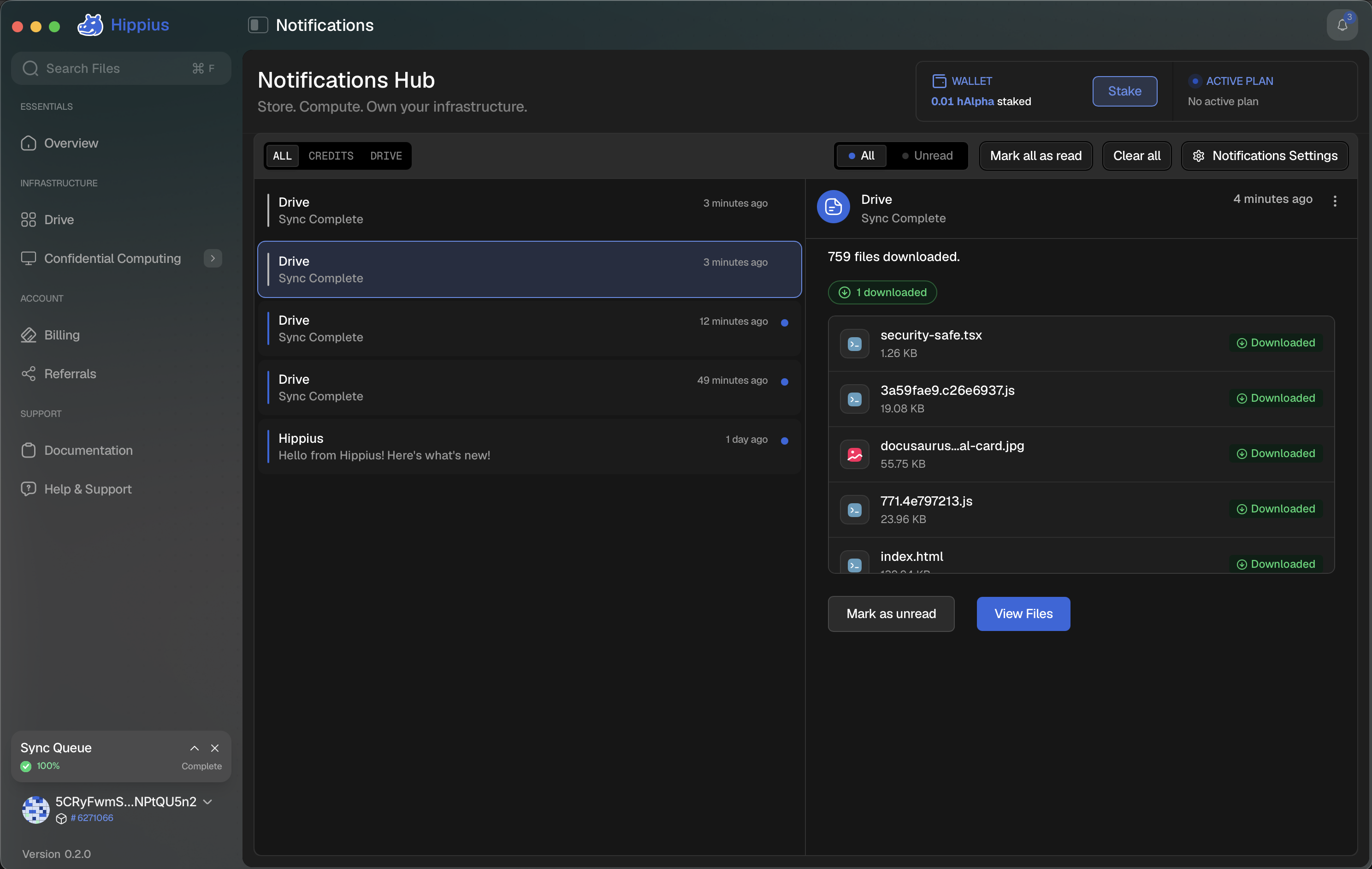Click the Referrals share icon
Image resolution: width=1372 pixels, height=869 pixels.
(x=29, y=374)
